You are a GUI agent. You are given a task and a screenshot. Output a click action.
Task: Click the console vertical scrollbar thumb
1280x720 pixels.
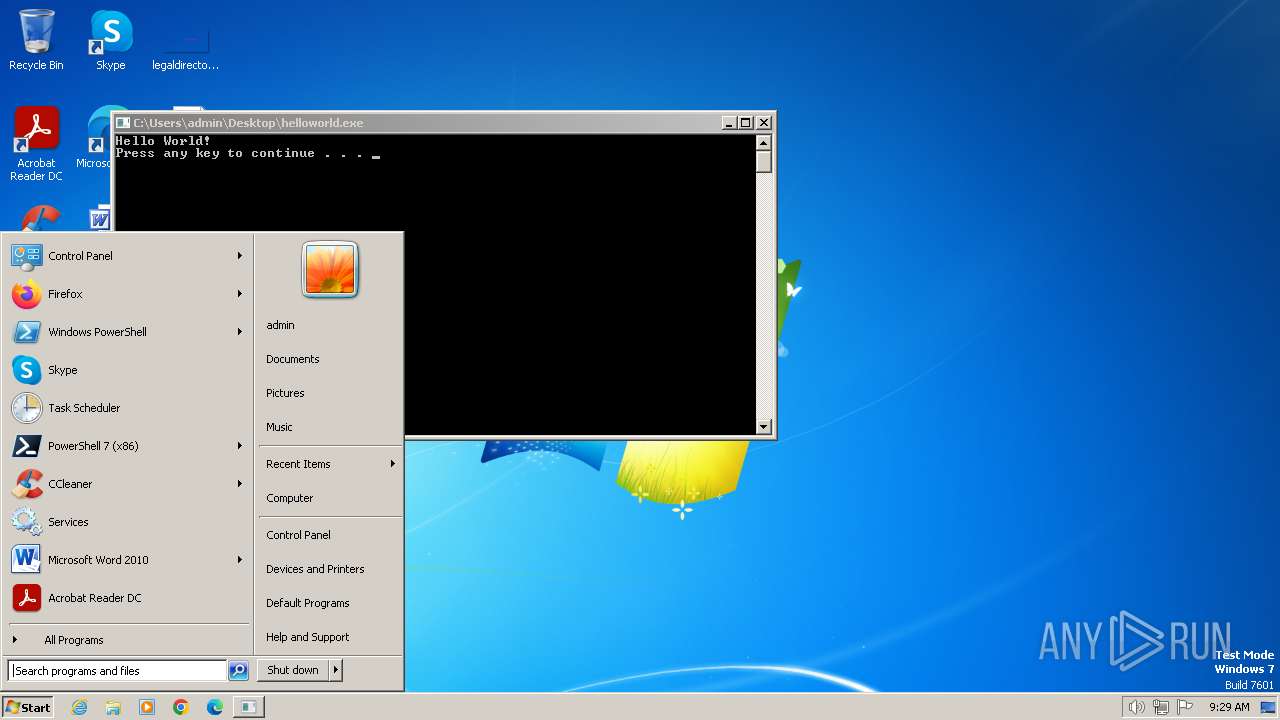point(764,162)
